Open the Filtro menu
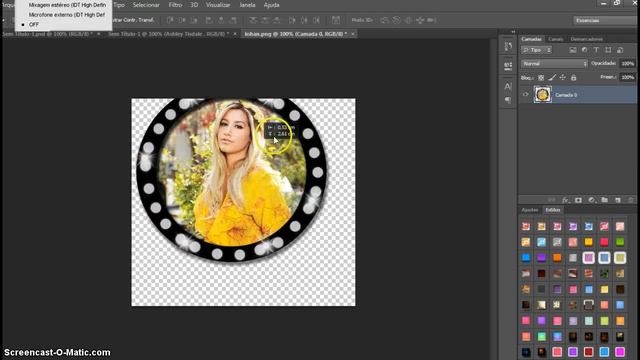The width and height of the screenshot is (640, 360). point(175,5)
